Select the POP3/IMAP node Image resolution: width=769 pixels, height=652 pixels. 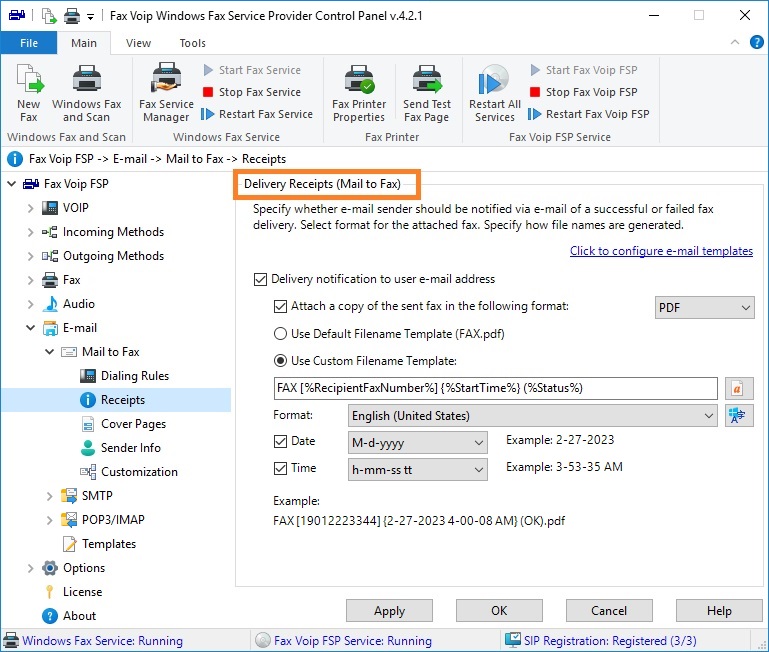coord(113,520)
